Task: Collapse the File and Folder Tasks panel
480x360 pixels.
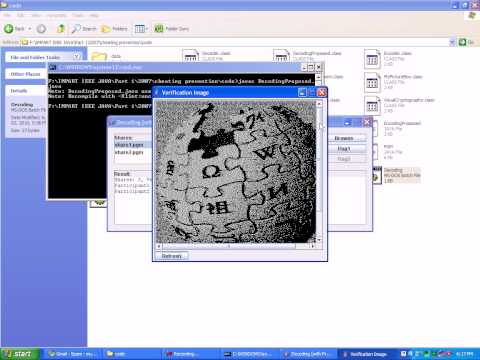Action: 76,57
